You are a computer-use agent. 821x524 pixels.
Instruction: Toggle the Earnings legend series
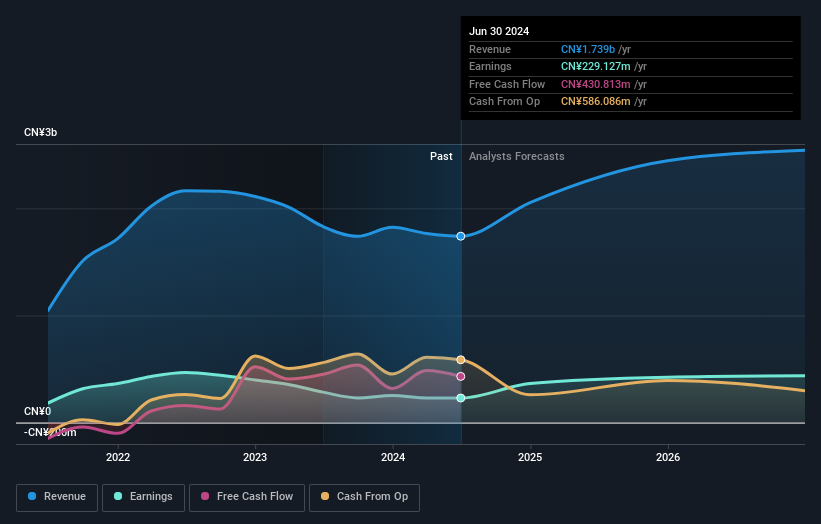[x=143, y=497]
